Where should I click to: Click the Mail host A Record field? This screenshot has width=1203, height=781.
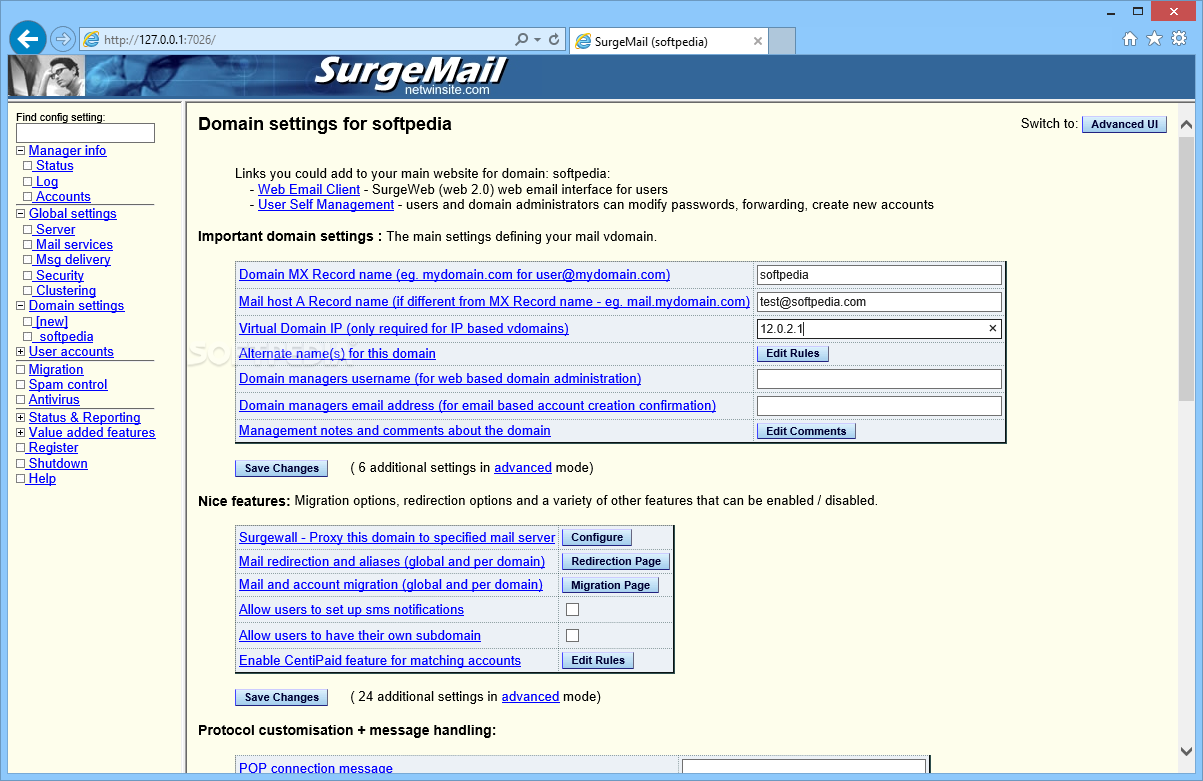tap(879, 302)
